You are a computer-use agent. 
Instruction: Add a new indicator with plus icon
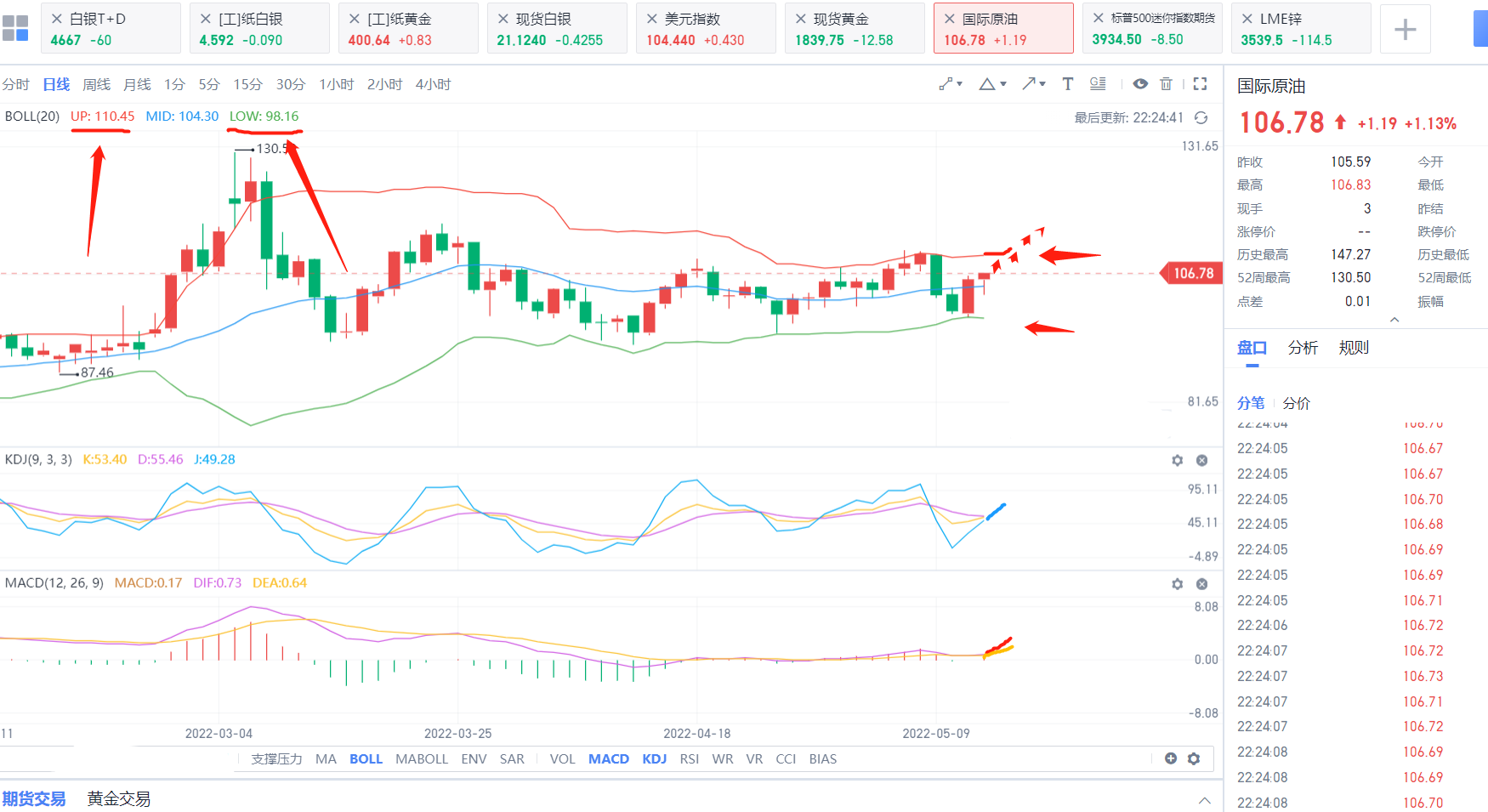tap(1170, 758)
